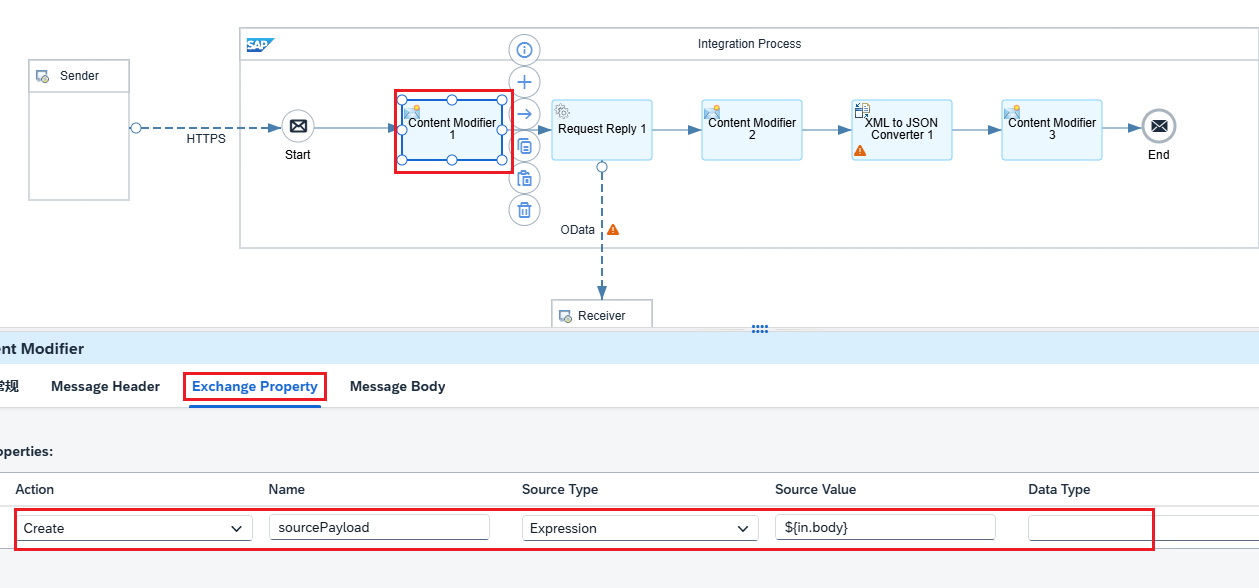The height and width of the screenshot is (588, 1259).
Task: Click warning icon on XML to JSON Converter
Action: (860, 150)
